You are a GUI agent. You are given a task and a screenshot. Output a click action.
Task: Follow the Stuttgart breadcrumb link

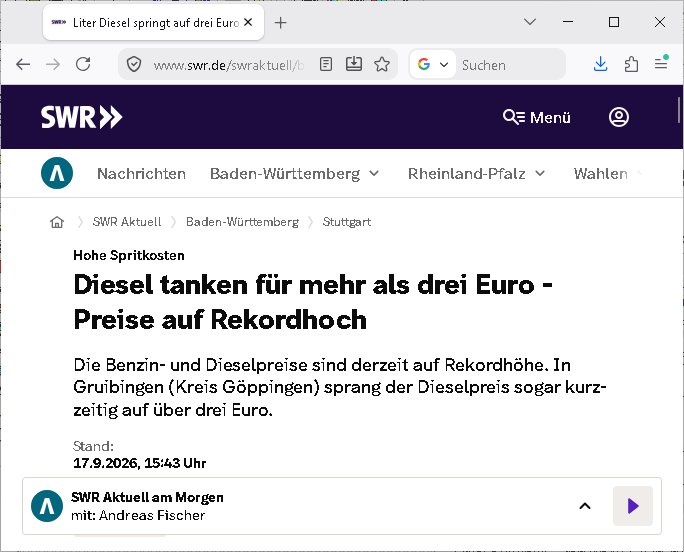click(347, 222)
